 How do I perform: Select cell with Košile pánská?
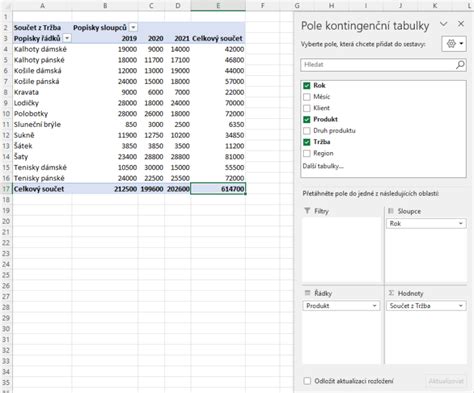click(x=42, y=82)
